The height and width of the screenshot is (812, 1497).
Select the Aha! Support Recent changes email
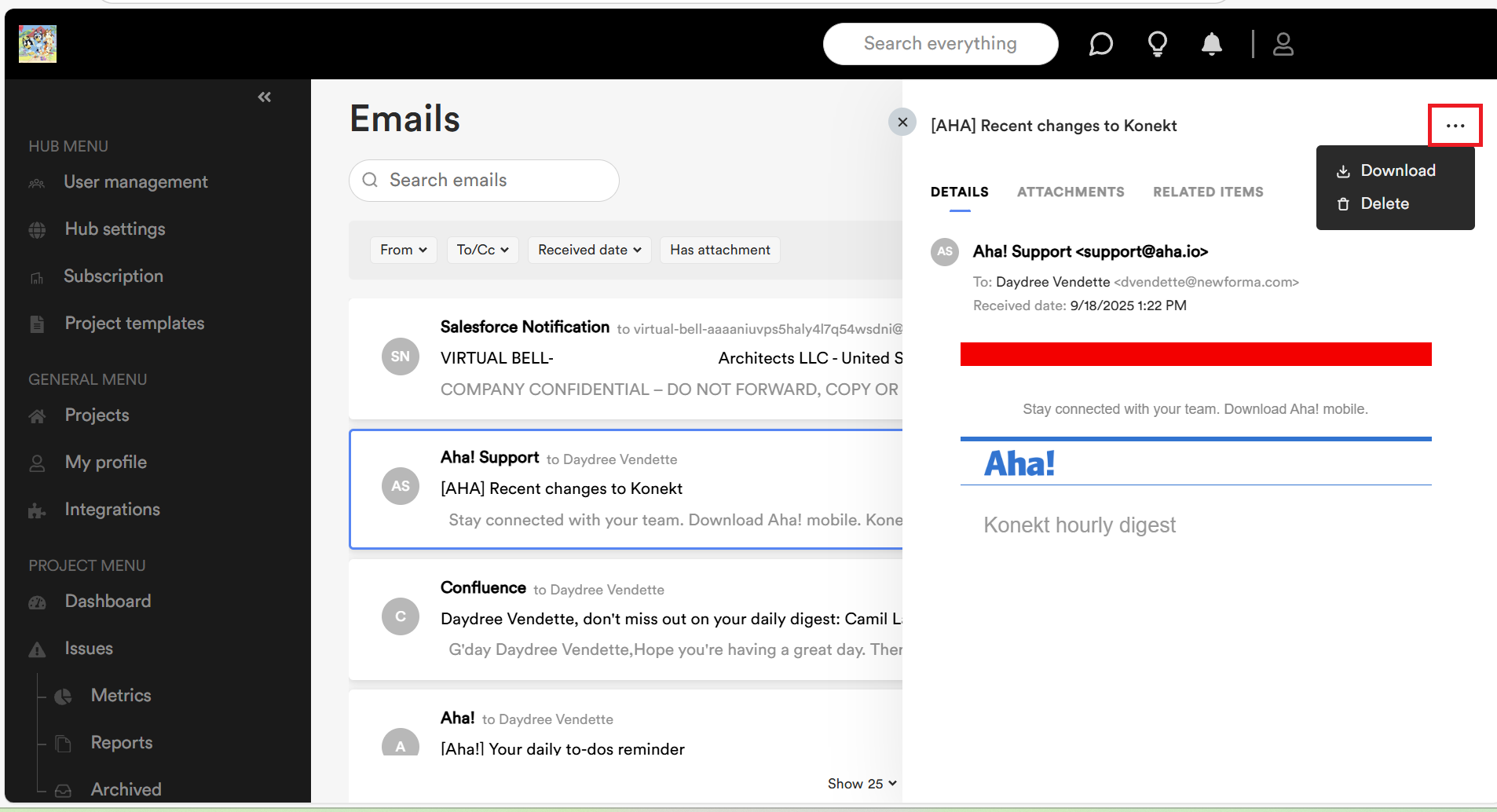pos(626,488)
